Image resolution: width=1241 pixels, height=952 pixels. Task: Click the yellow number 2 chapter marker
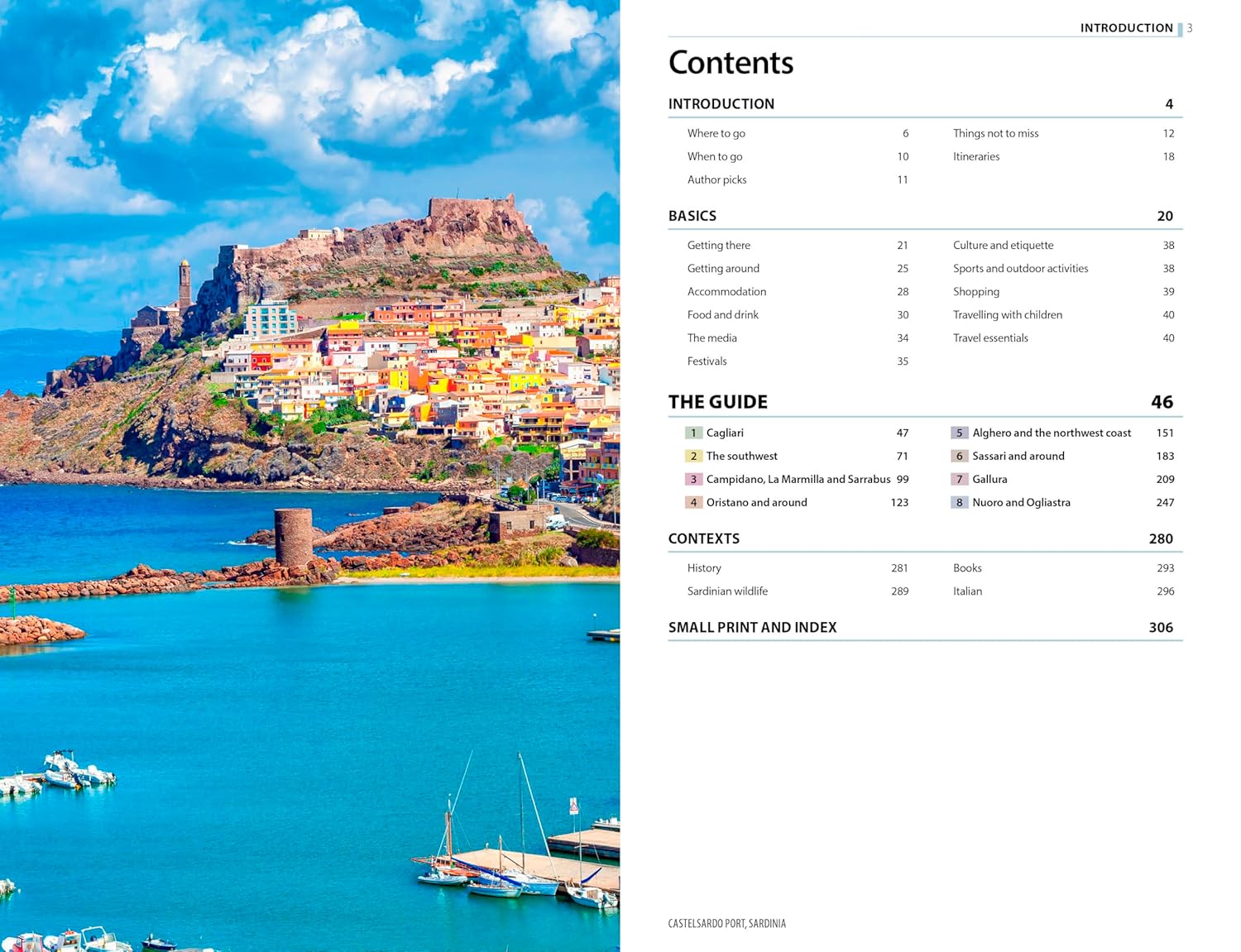[x=693, y=456]
